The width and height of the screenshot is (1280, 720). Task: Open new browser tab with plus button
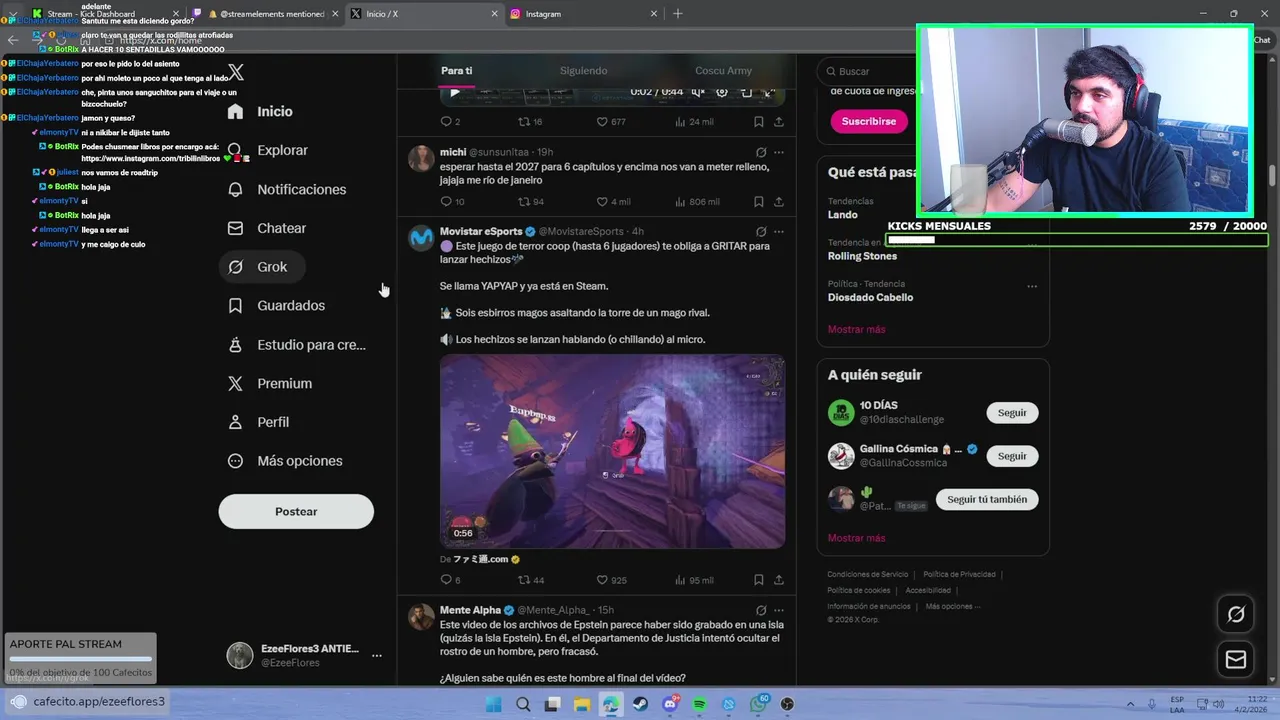[x=678, y=14]
